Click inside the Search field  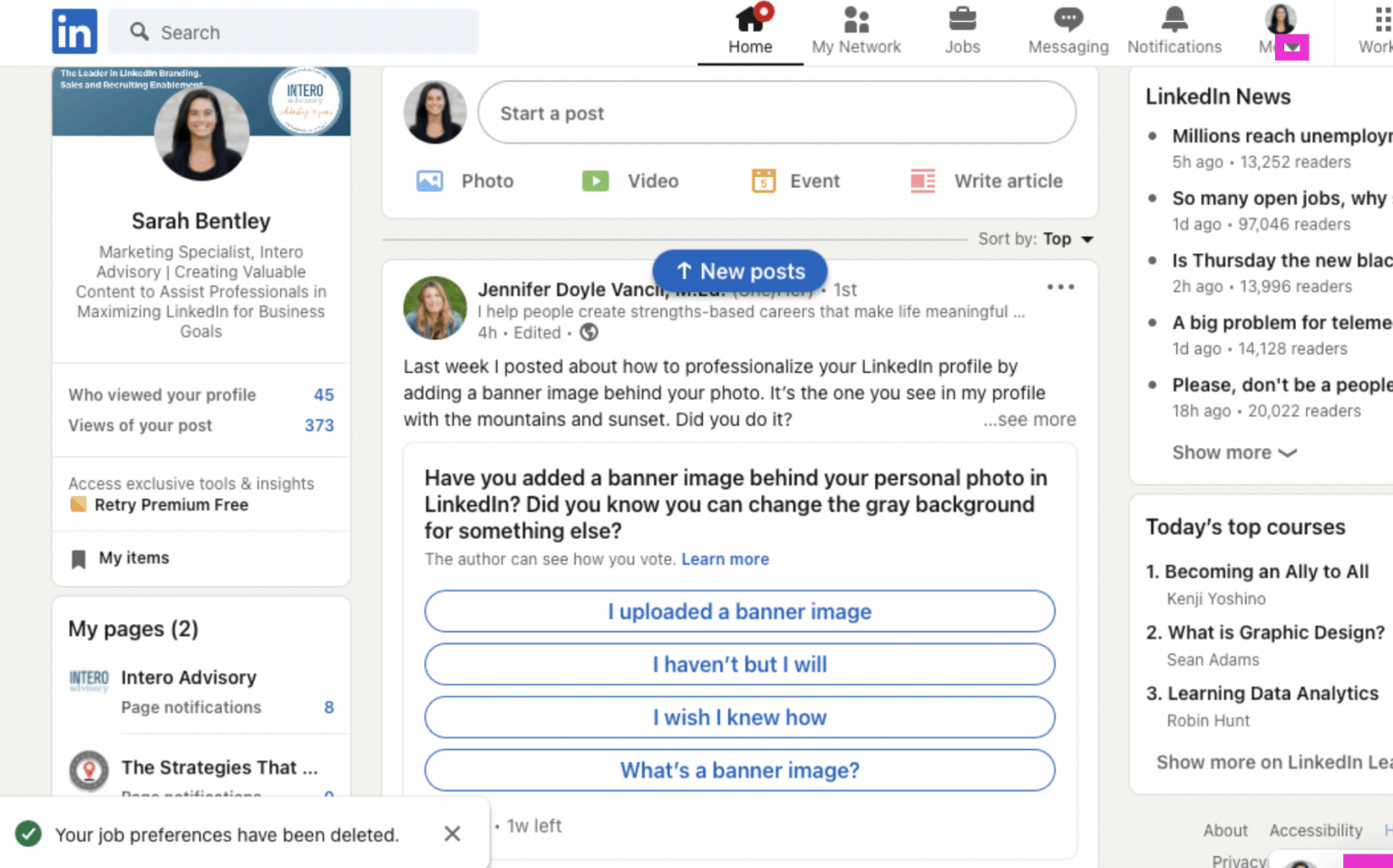pos(290,32)
